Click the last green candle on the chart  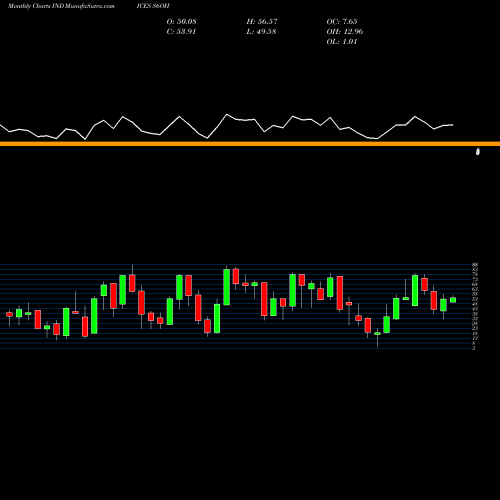click(453, 300)
